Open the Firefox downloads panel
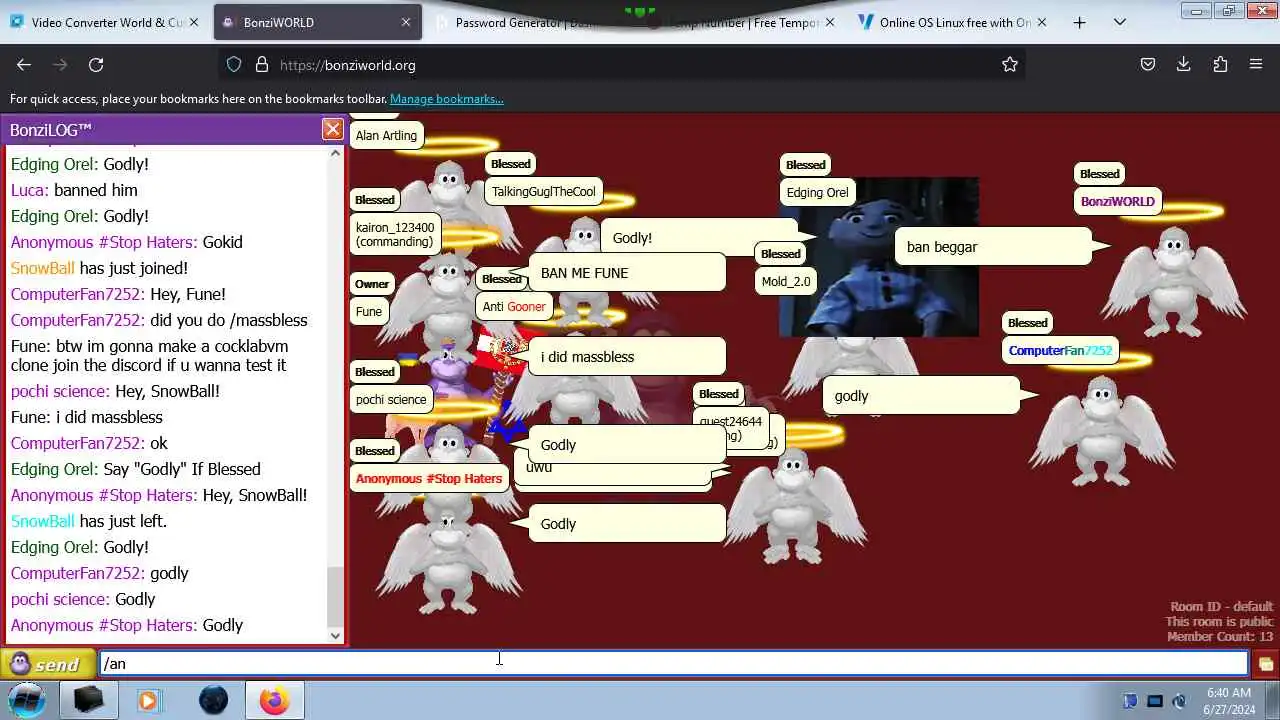 coord(1184,65)
